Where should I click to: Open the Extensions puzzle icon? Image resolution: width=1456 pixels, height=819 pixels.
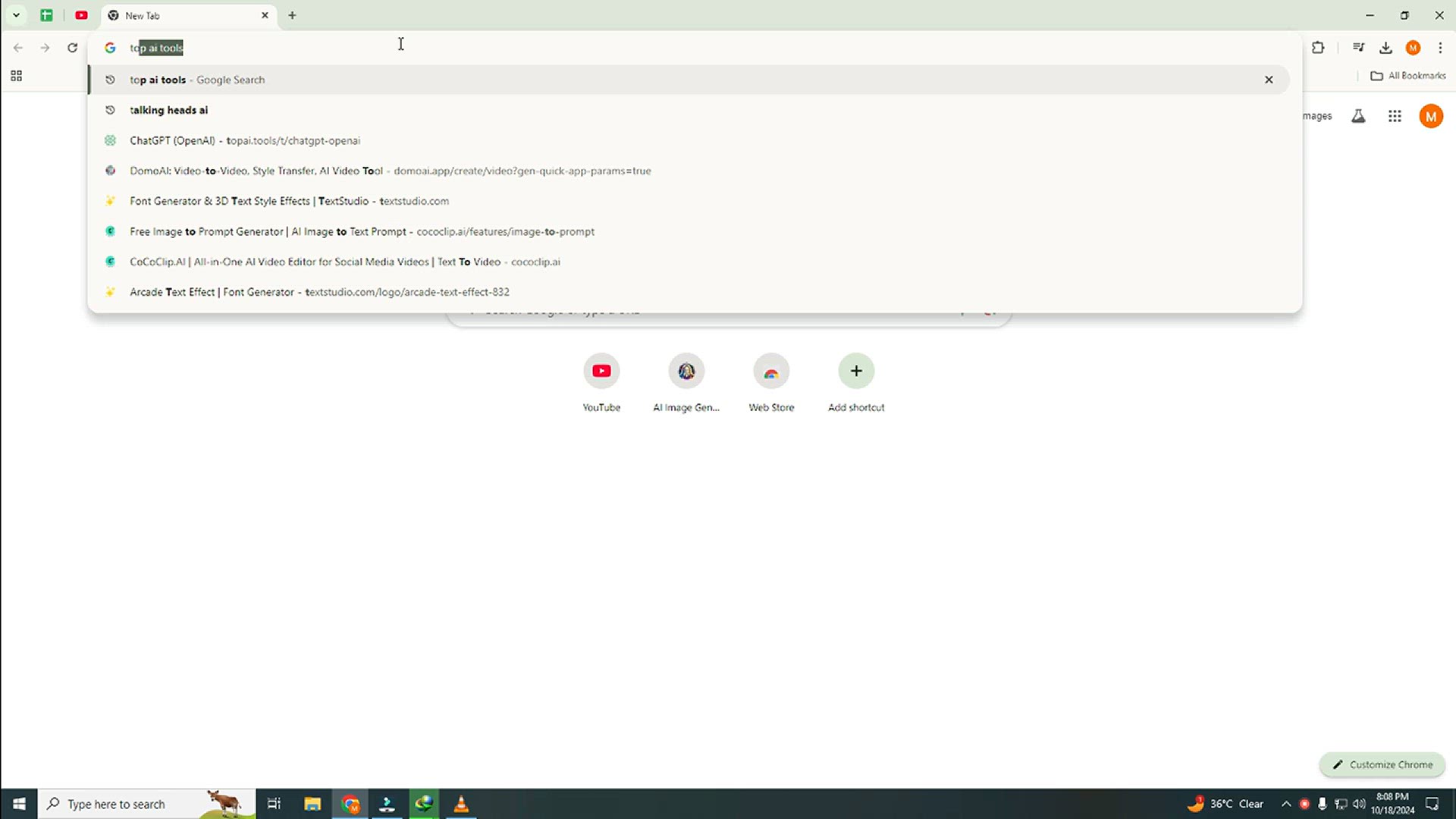1318,48
